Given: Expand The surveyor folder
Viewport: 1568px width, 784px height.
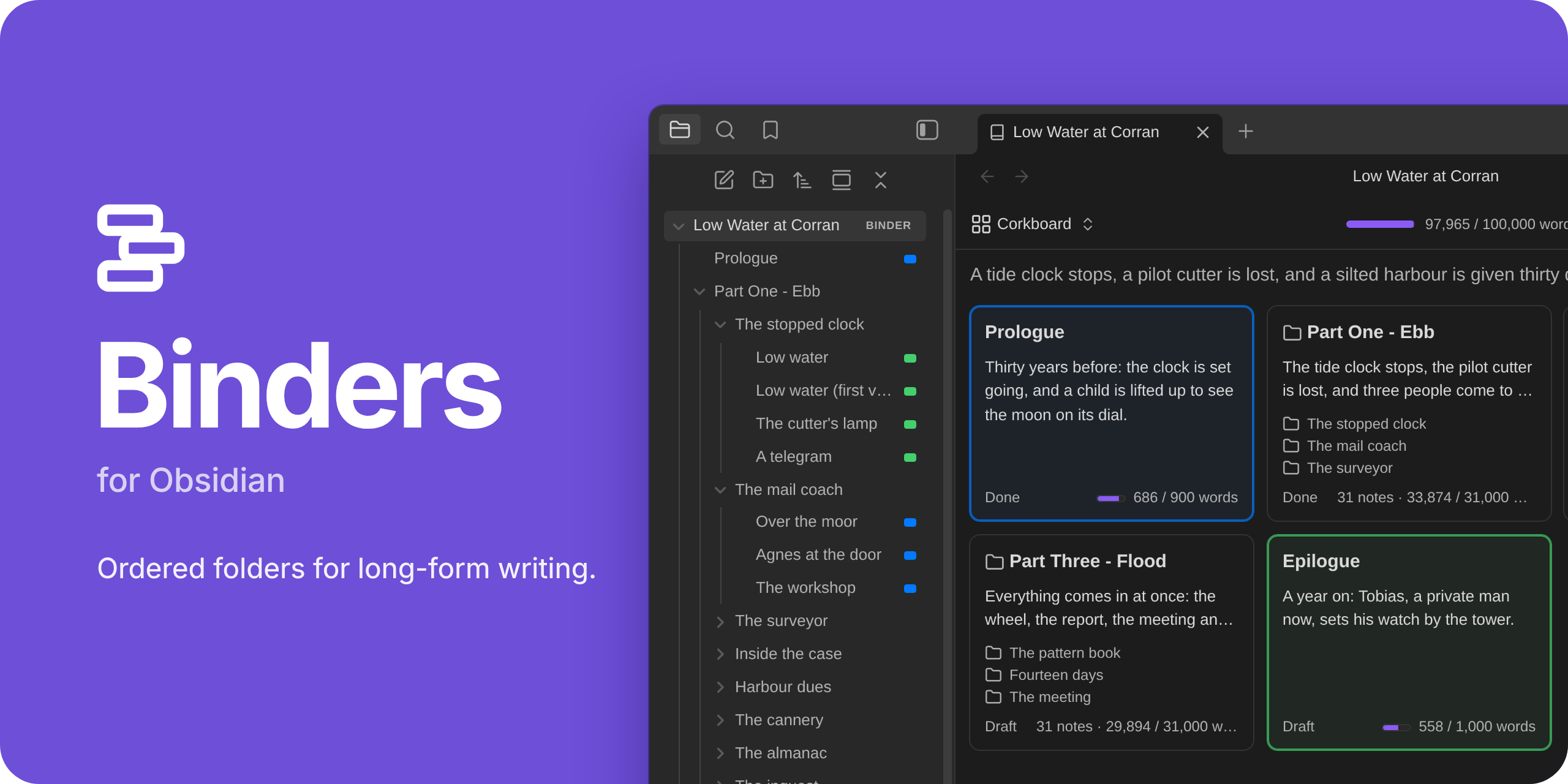Looking at the screenshot, I should click(720, 622).
